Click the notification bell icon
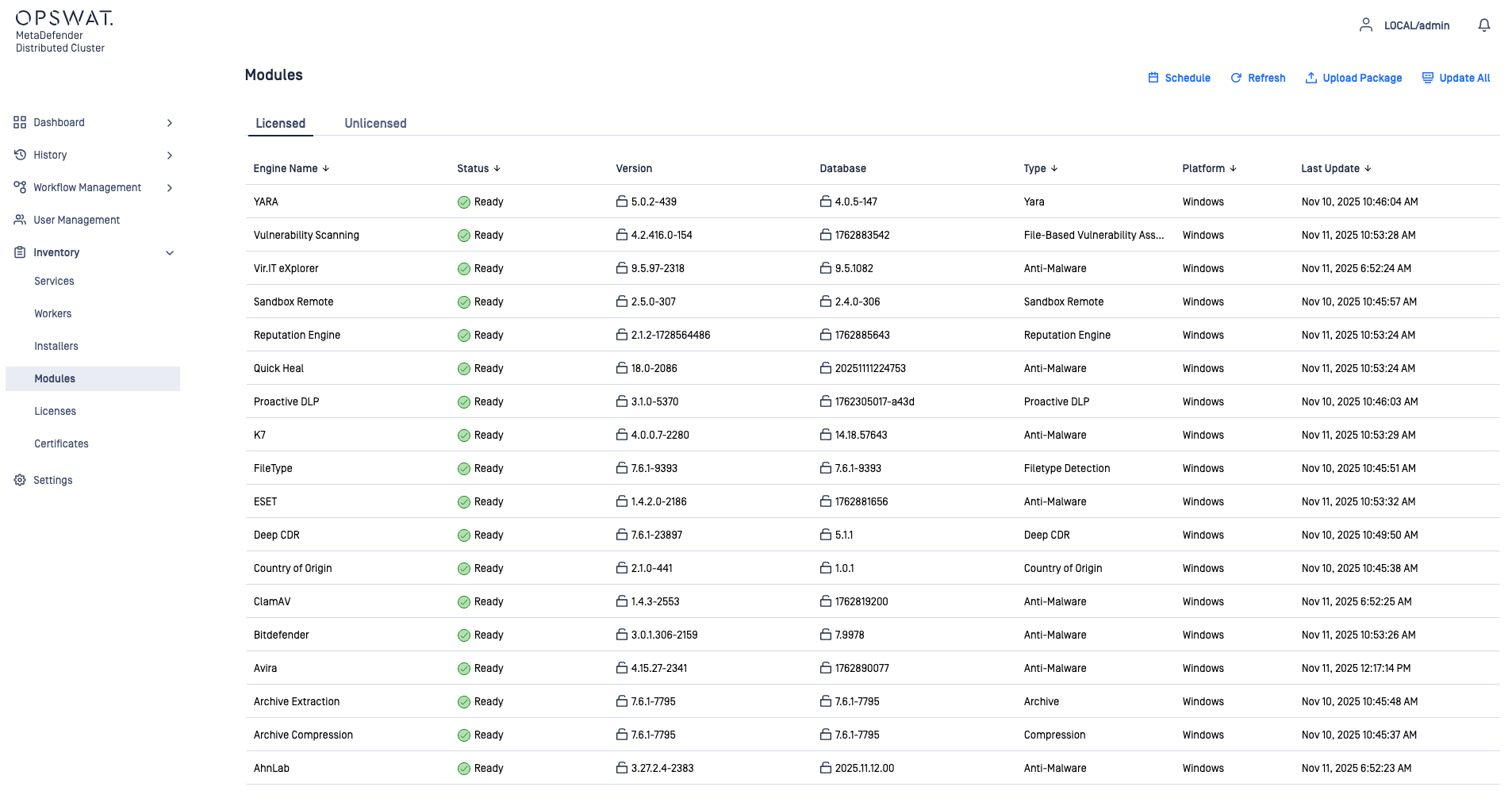 coord(1483,25)
